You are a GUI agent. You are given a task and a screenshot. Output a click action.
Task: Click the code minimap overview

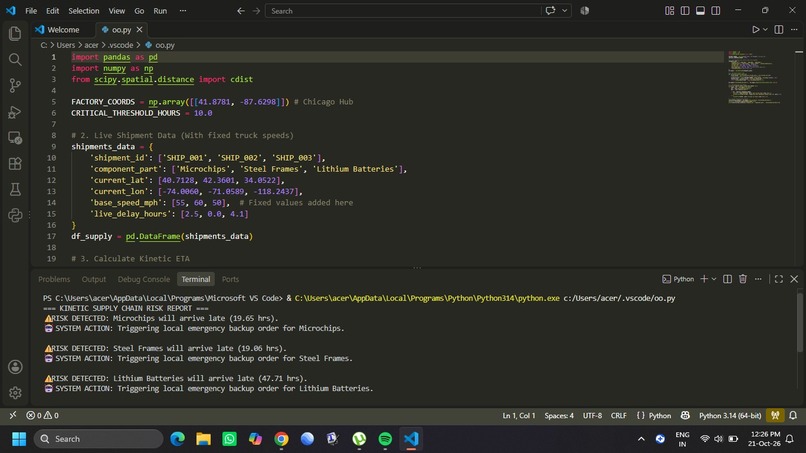click(755, 77)
